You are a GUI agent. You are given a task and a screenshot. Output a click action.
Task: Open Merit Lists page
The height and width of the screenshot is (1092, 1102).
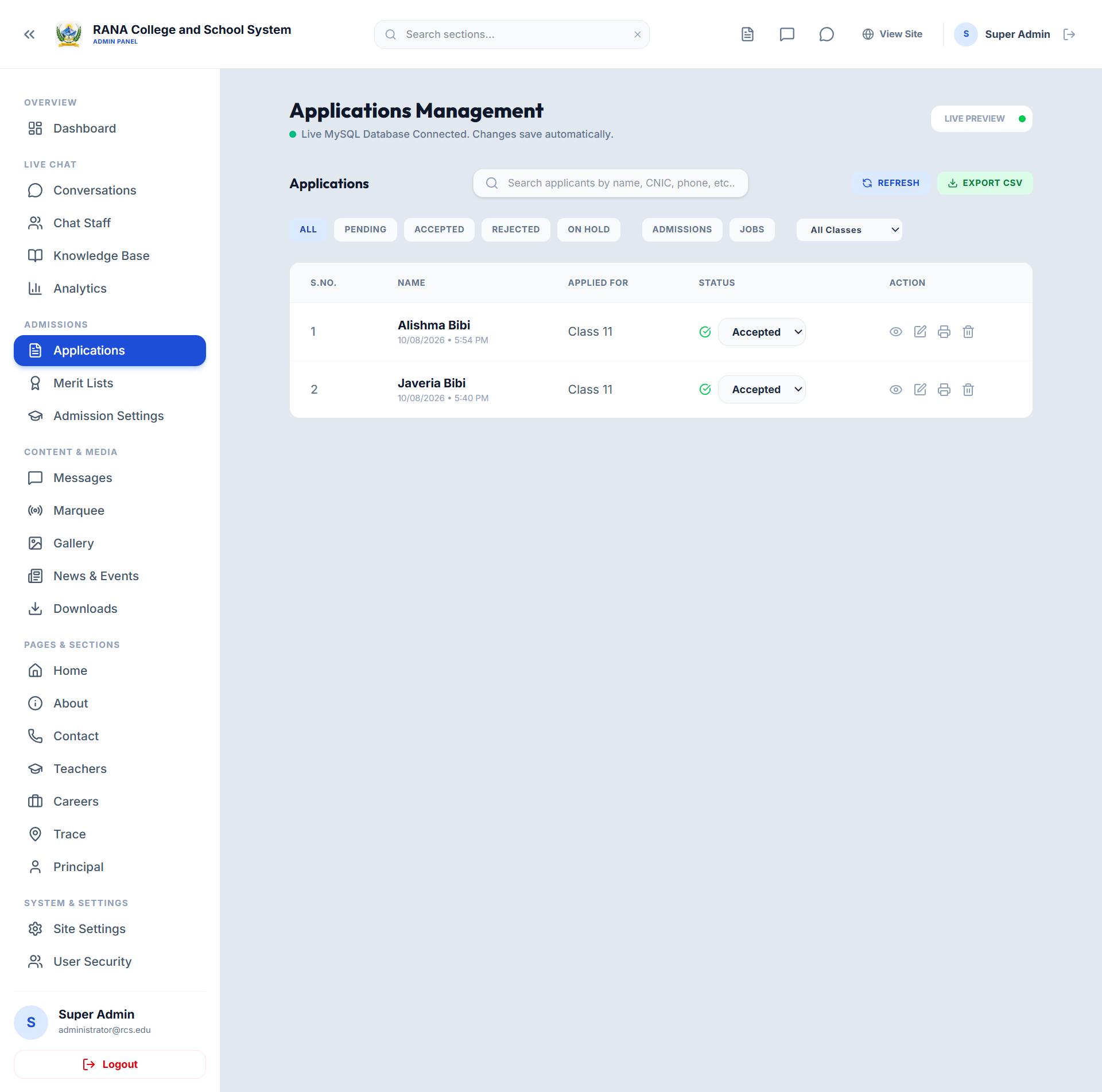[110, 383]
